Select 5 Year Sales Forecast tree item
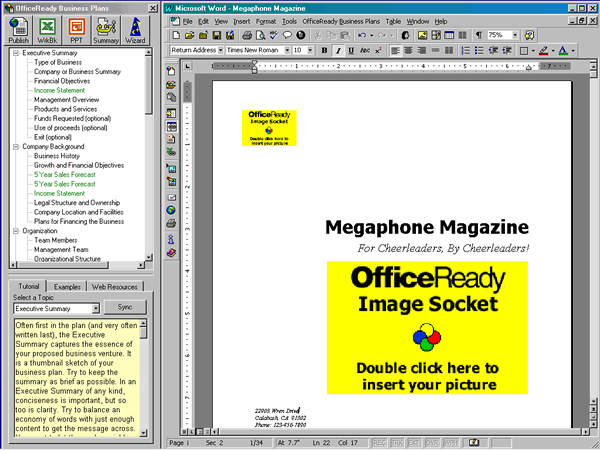This screenshot has width=600, height=450. click(x=65, y=174)
